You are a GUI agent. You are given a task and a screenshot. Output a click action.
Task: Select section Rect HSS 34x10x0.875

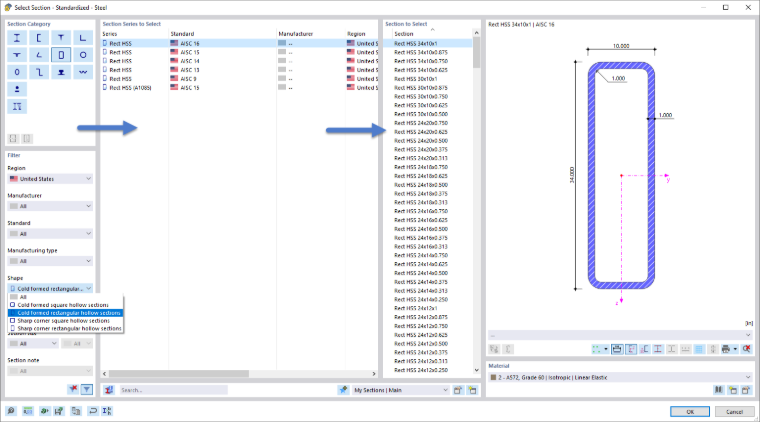pos(421,52)
